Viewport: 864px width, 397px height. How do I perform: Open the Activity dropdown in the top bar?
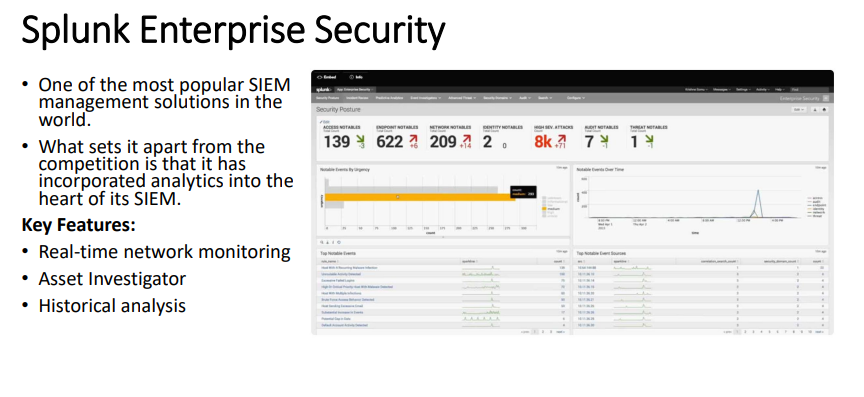763,89
